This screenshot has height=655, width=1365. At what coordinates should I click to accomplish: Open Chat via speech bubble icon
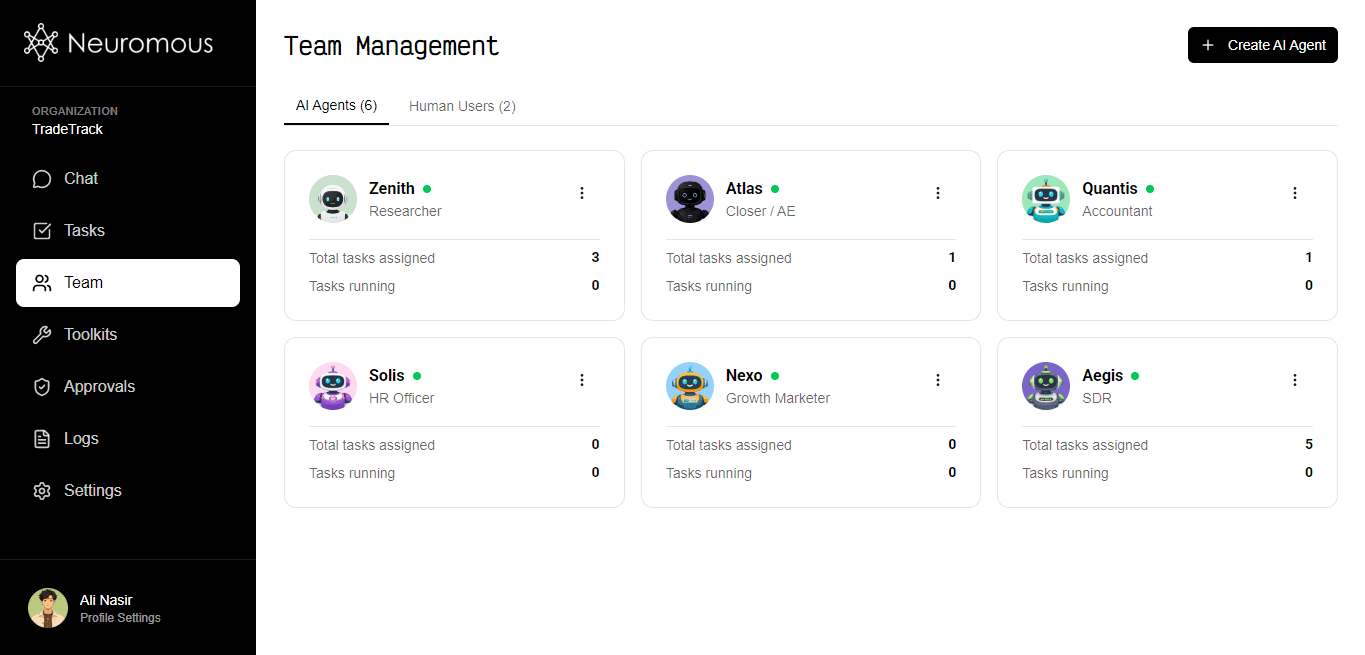[x=42, y=179]
